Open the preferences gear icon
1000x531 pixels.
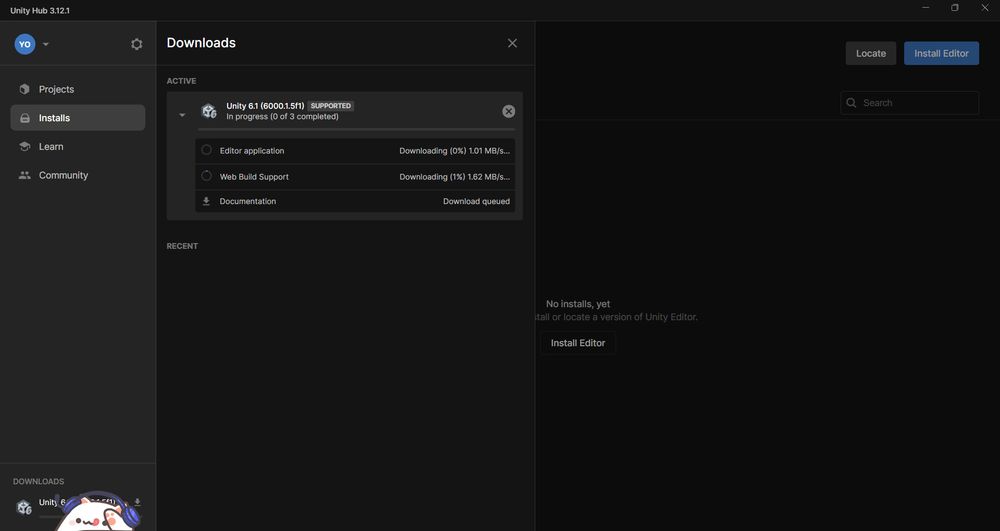coord(136,44)
